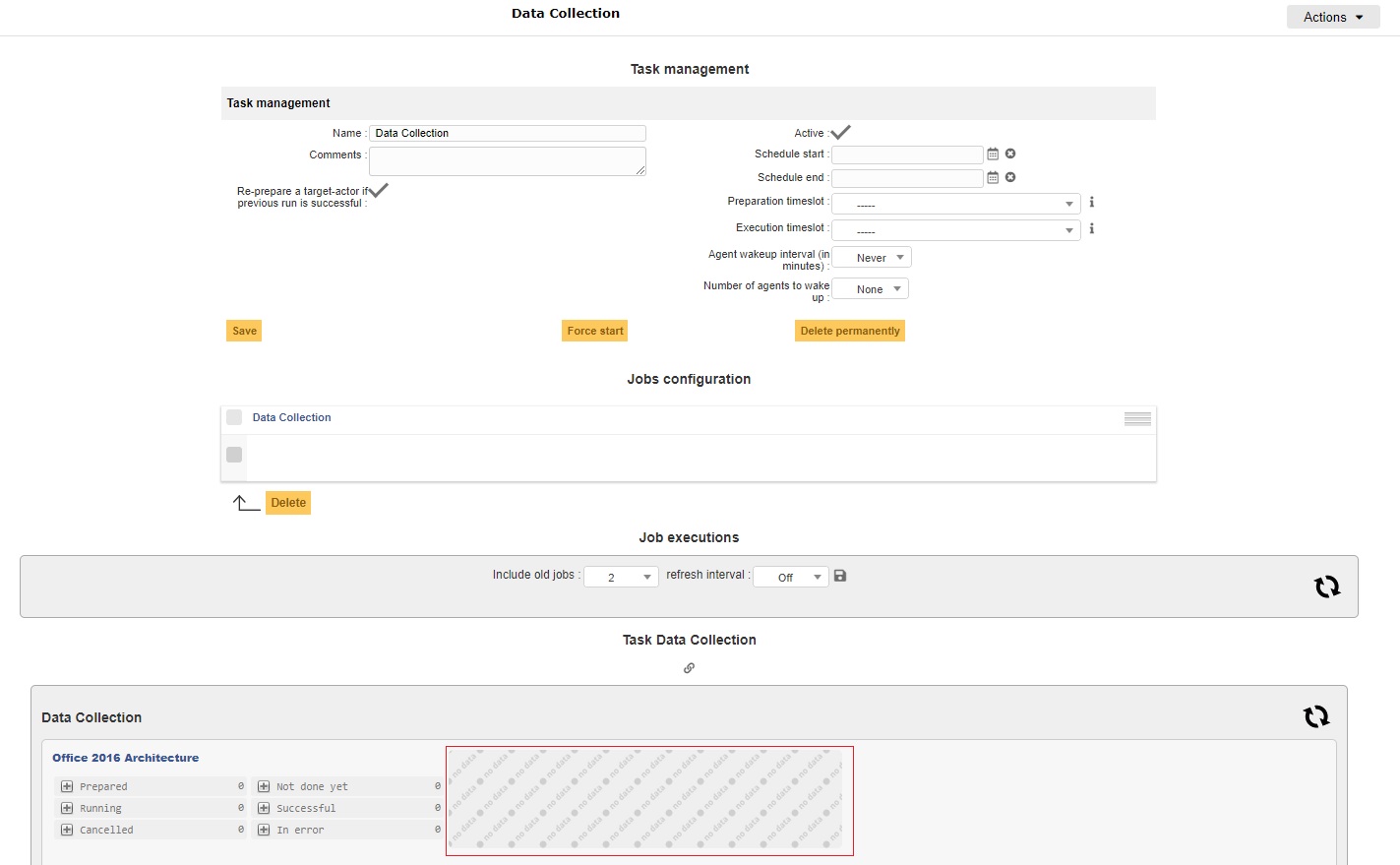Save the refresh interval setting
This screenshot has width=1400, height=865.
pos(839,575)
